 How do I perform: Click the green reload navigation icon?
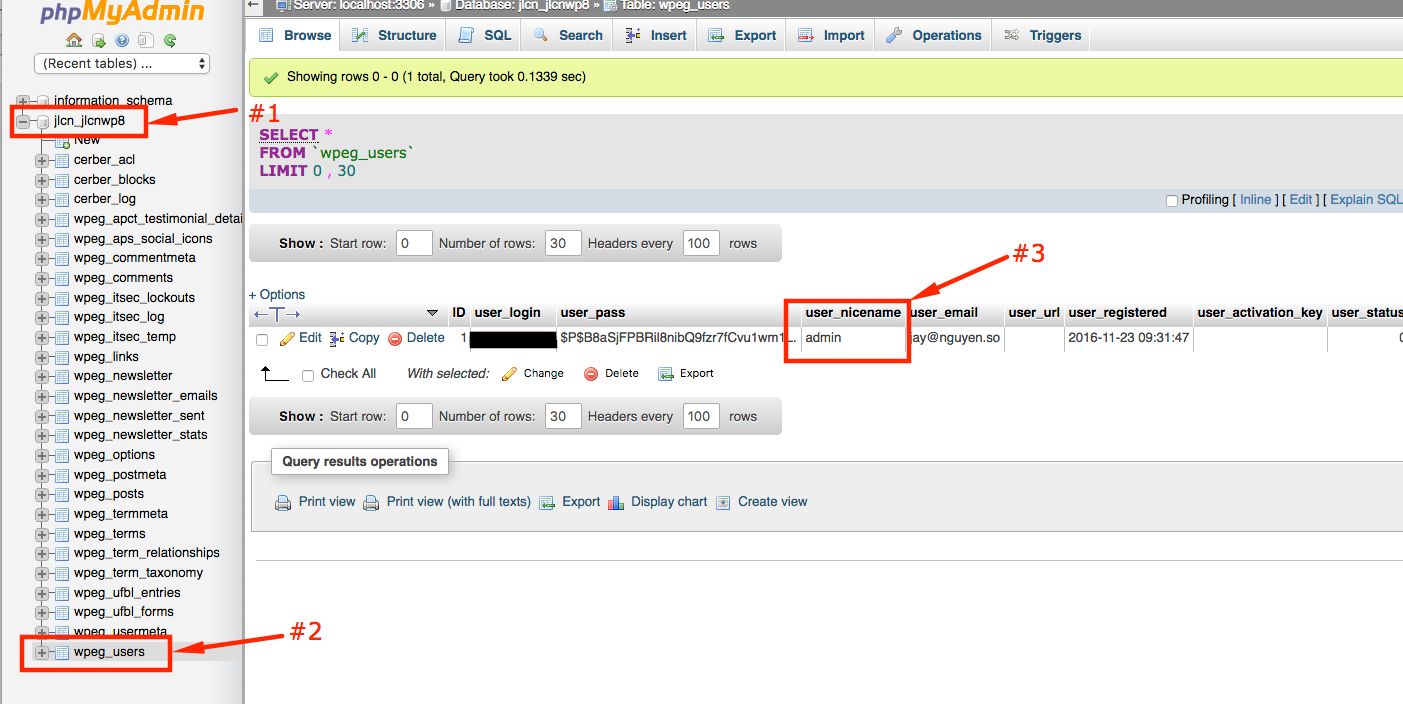(x=170, y=41)
